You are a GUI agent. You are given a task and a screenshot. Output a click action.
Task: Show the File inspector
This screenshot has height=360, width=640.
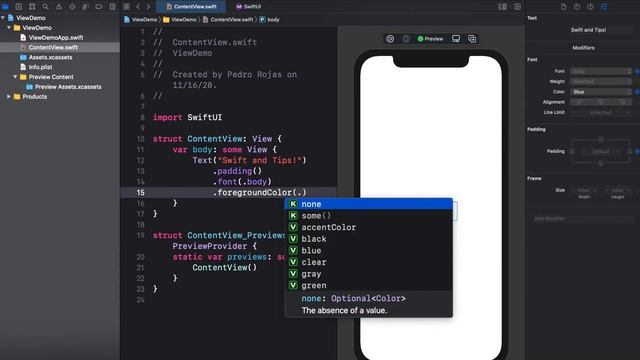click(564, 7)
